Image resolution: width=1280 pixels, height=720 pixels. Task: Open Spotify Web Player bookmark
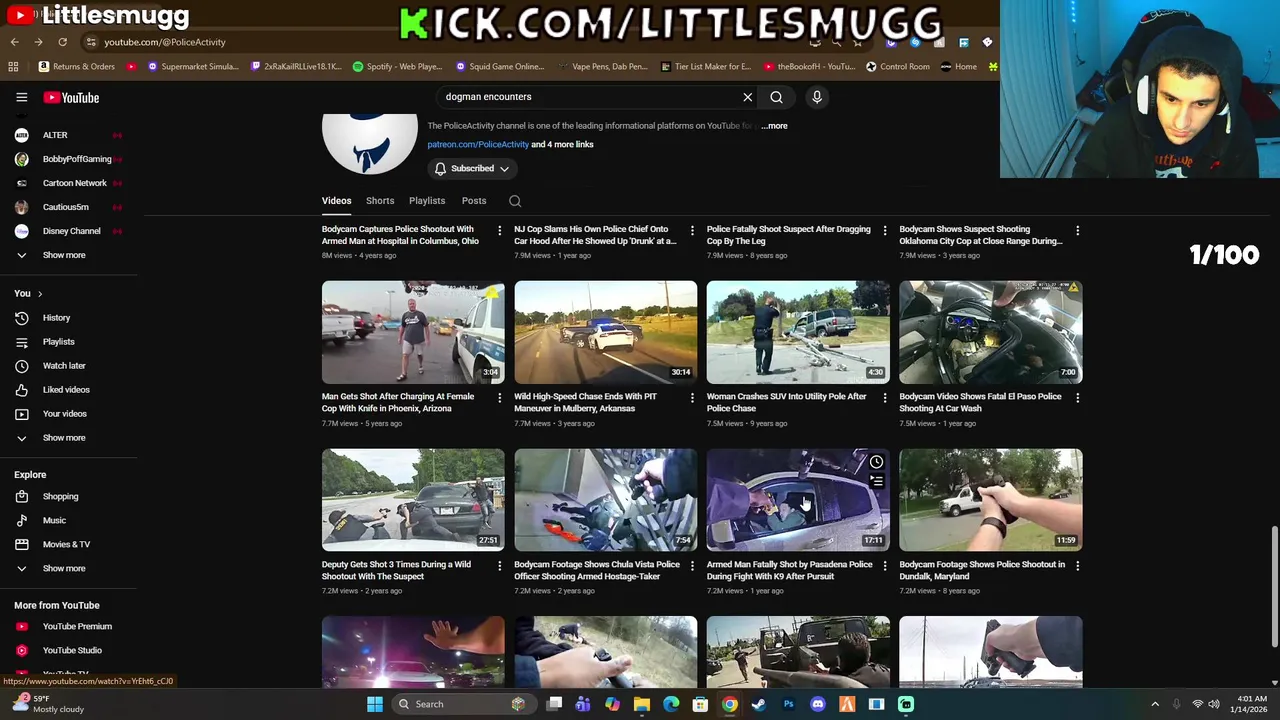[398, 67]
